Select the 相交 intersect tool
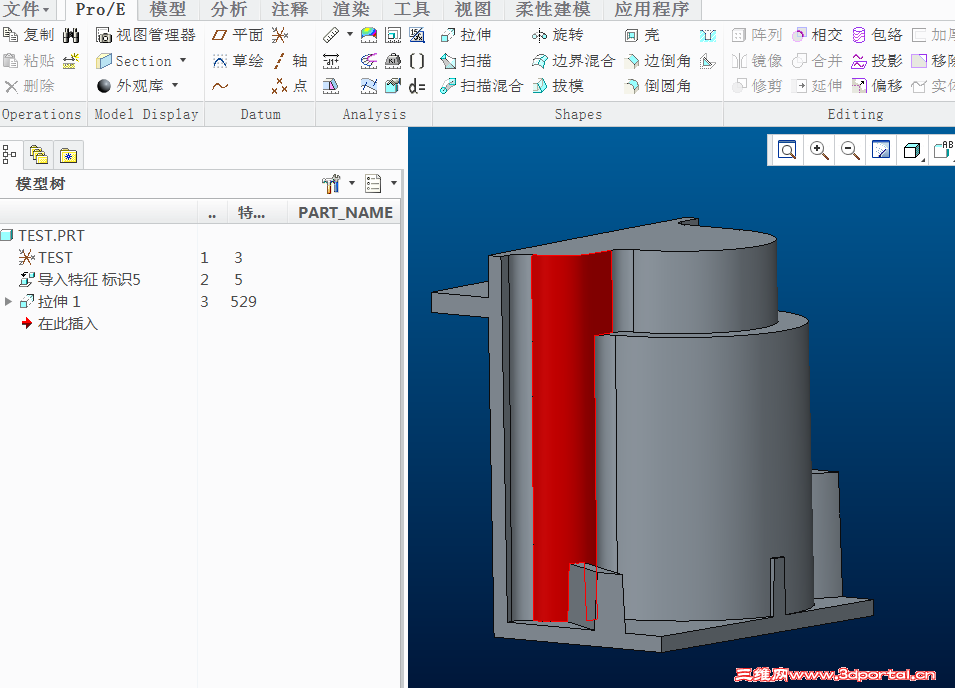 pos(817,35)
